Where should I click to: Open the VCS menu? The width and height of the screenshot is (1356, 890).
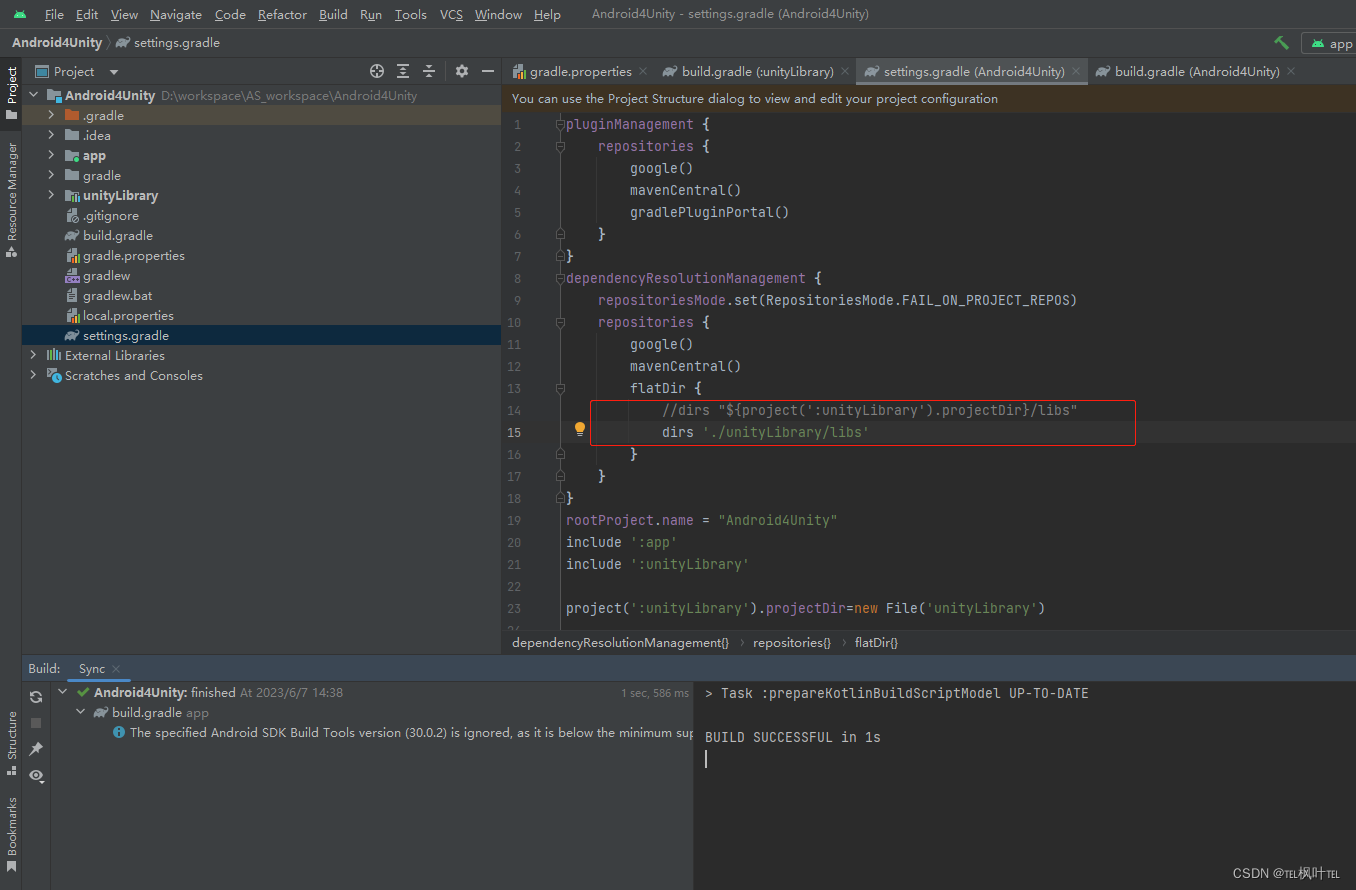[451, 14]
